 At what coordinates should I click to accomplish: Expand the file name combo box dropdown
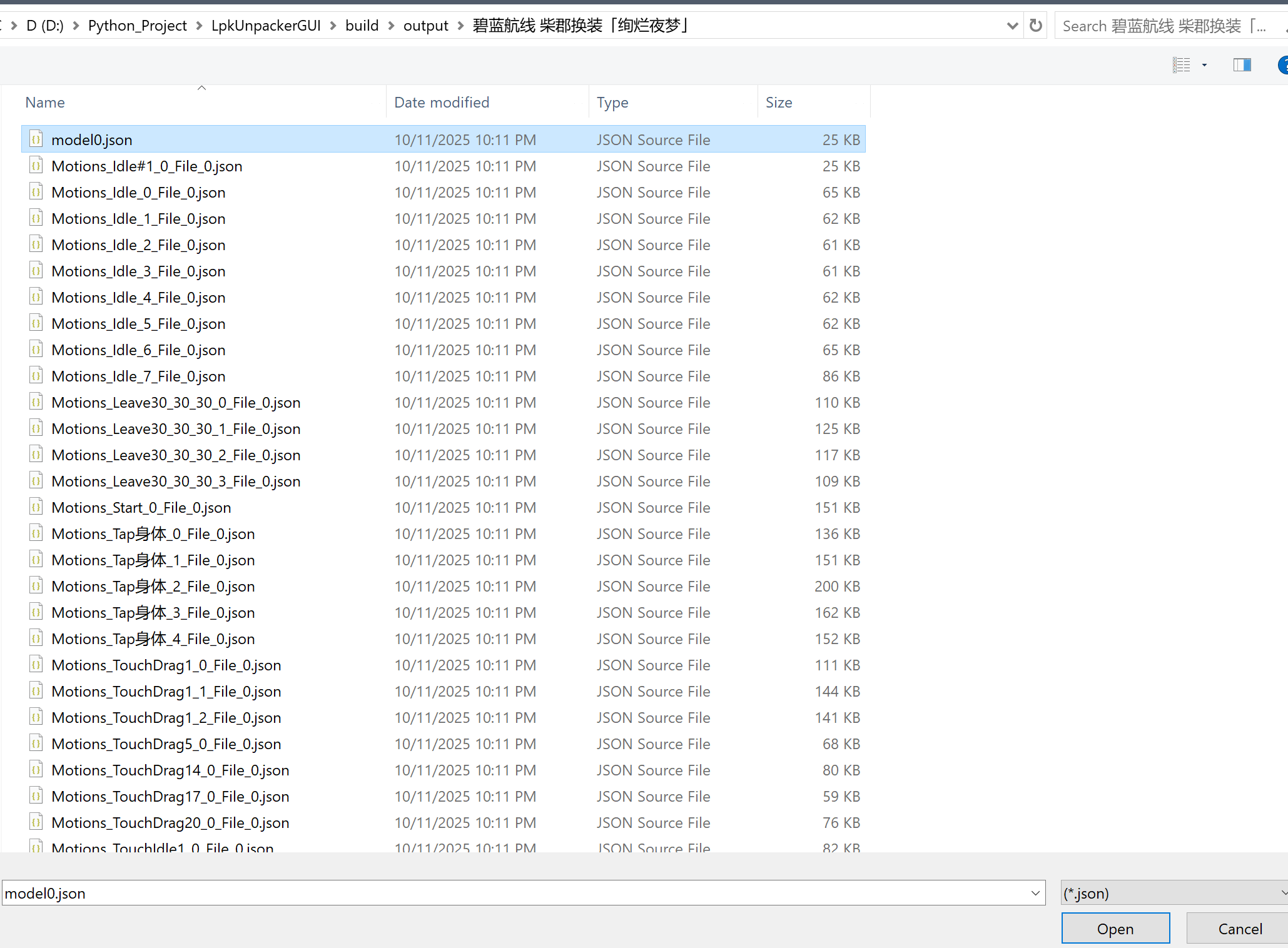(1035, 893)
